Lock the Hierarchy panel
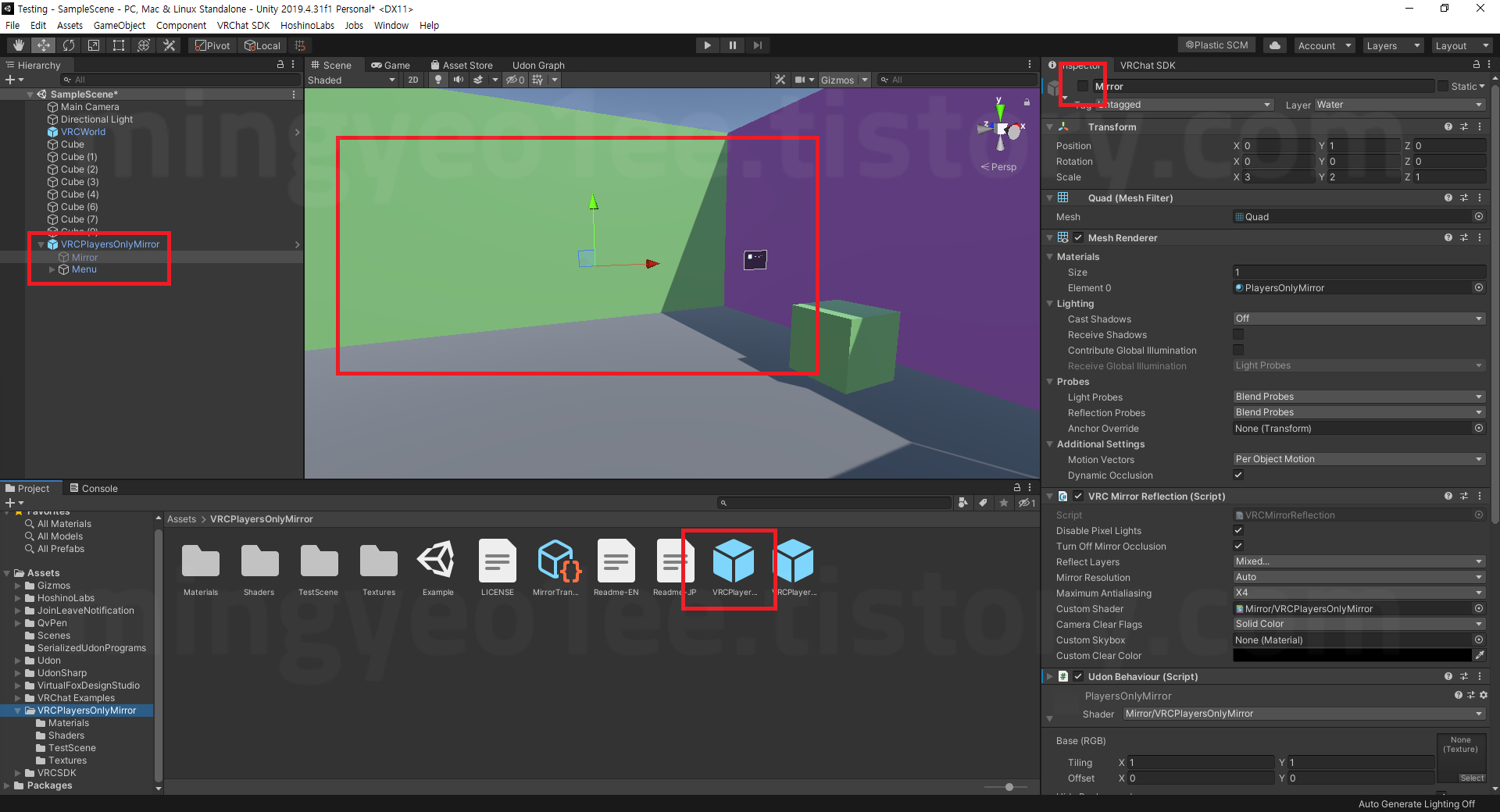 (280, 65)
